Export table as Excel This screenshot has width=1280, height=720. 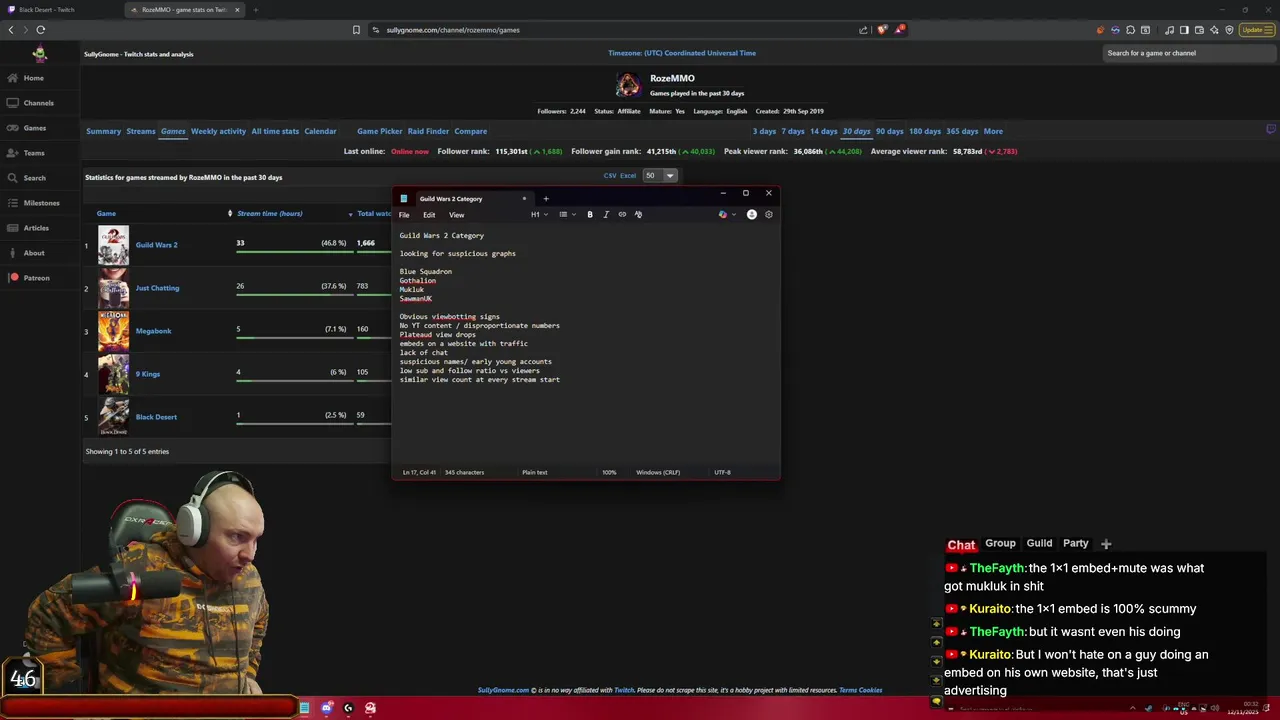pos(628,175)
